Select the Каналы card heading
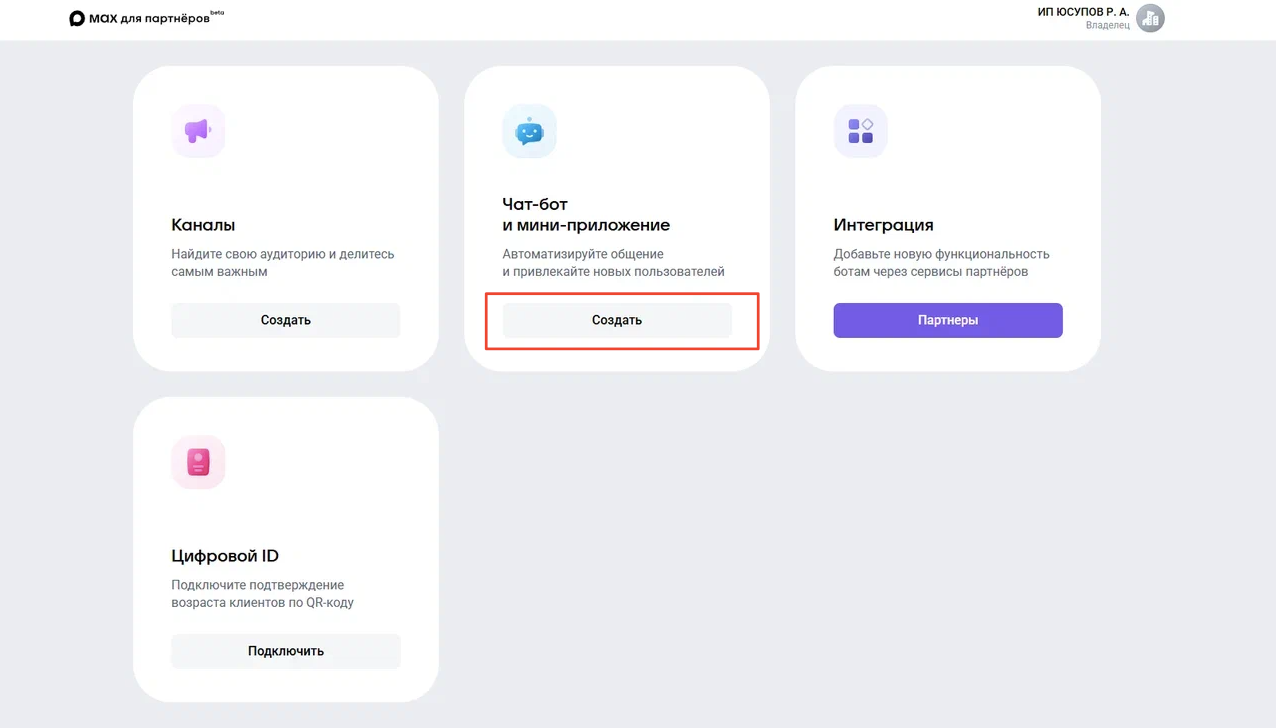Viewport: 1276px width, 728px height. click(203, 225)
